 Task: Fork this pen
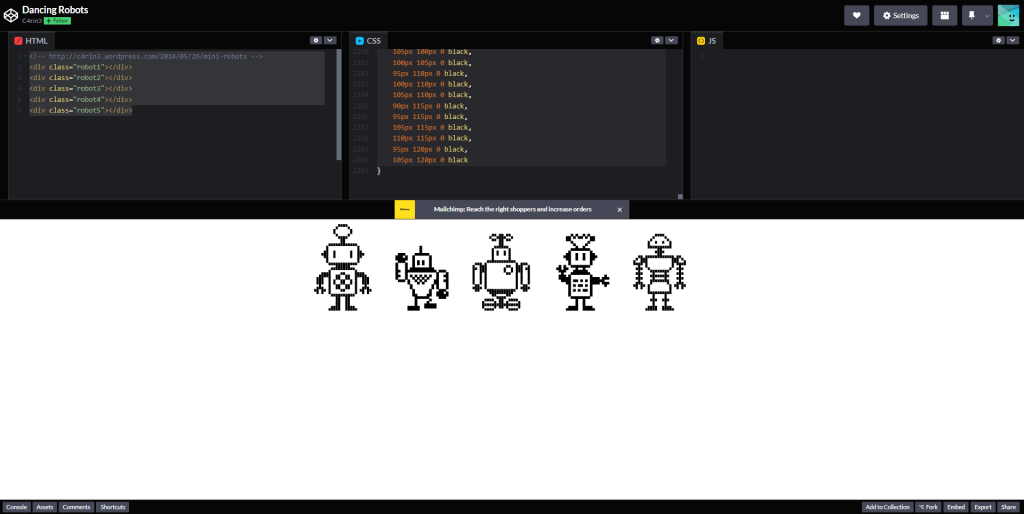pyautogui.click(x=928, y=507)
